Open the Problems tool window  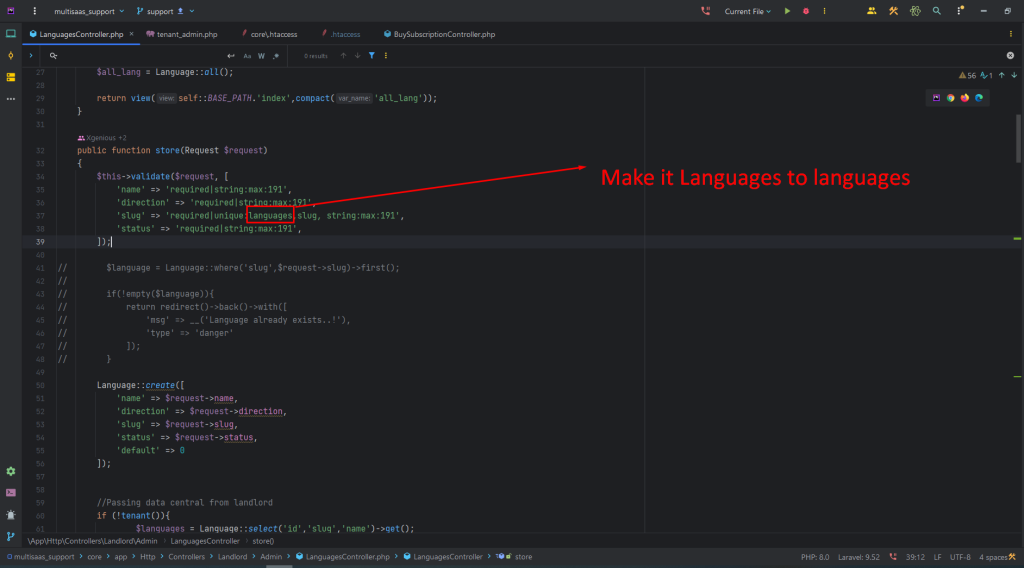click(x=11, y=515)
